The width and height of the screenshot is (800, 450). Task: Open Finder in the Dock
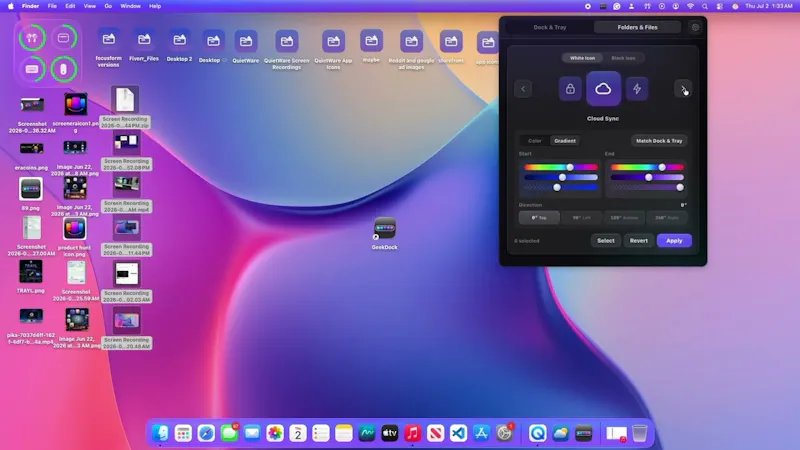160,433
